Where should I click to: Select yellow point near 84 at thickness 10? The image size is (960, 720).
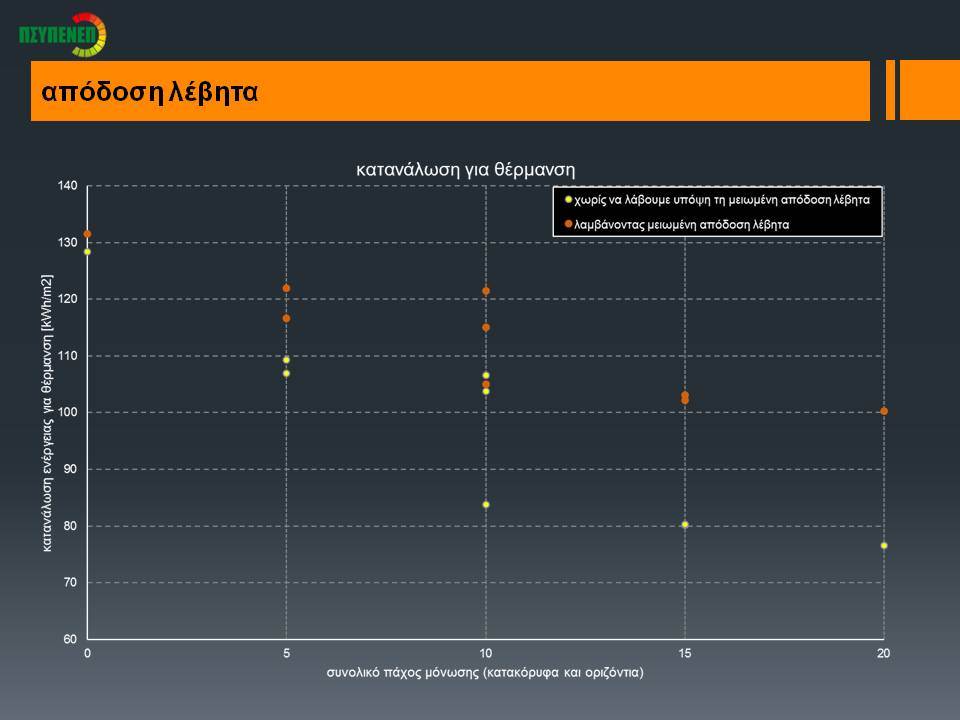coord(486,504)
